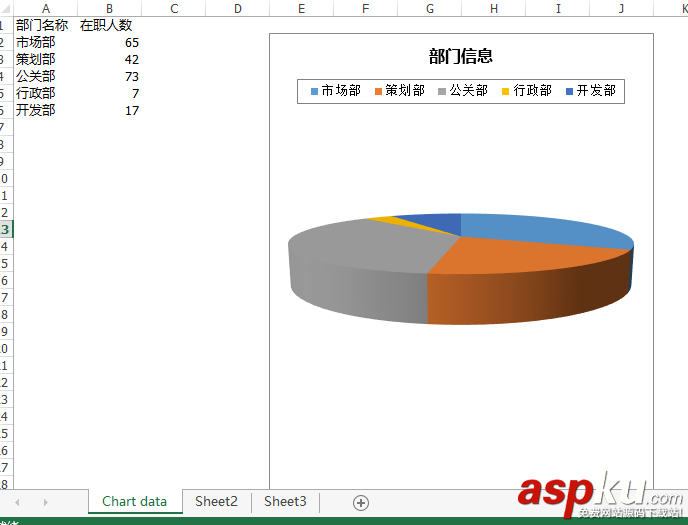Select cell containing 行政部 in column A
The height and width of the screenshot is (525, 688).
[46, 93]
